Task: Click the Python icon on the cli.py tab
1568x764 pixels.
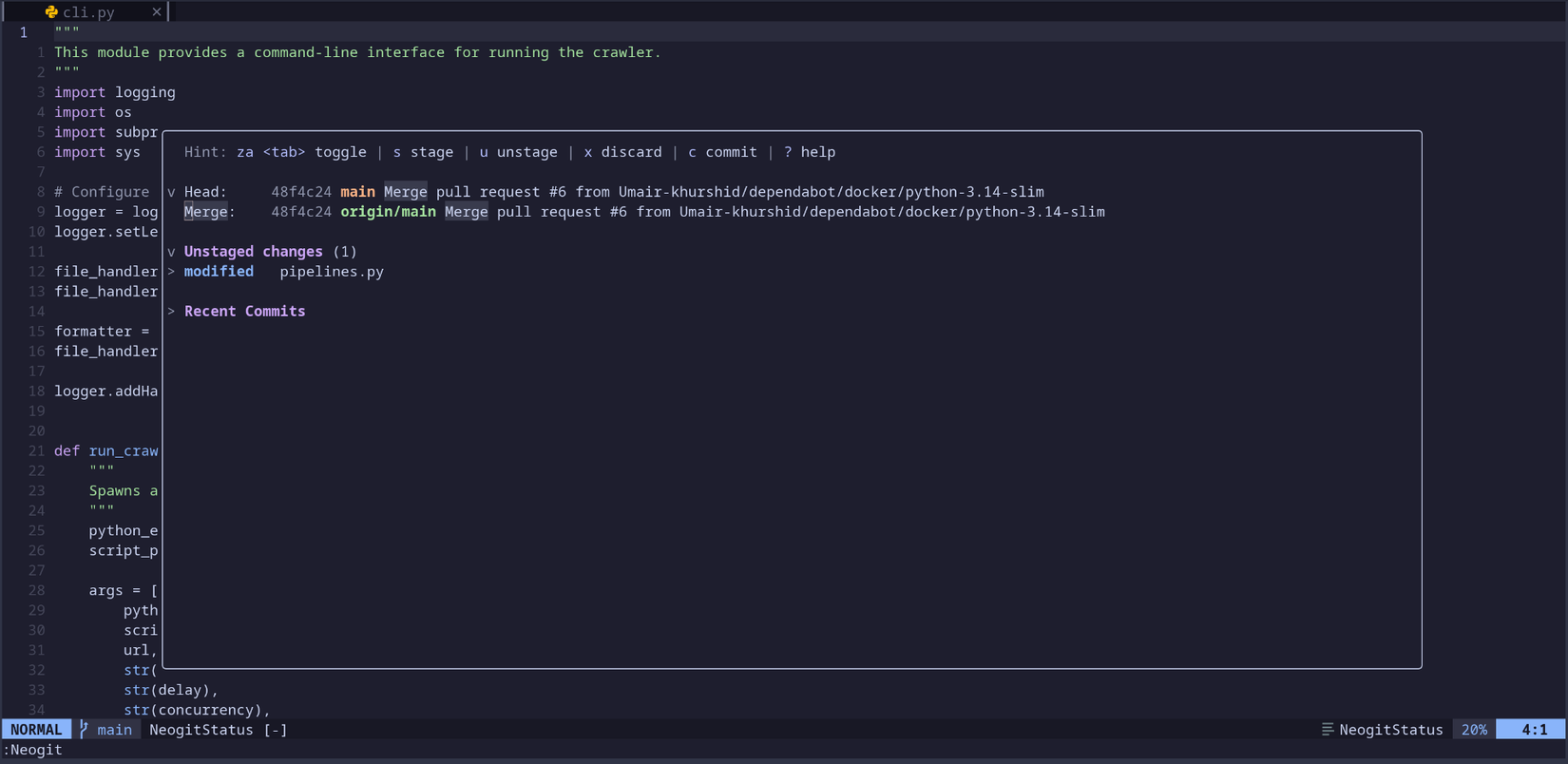Action: pyautogui.click(x=51, y=11)
